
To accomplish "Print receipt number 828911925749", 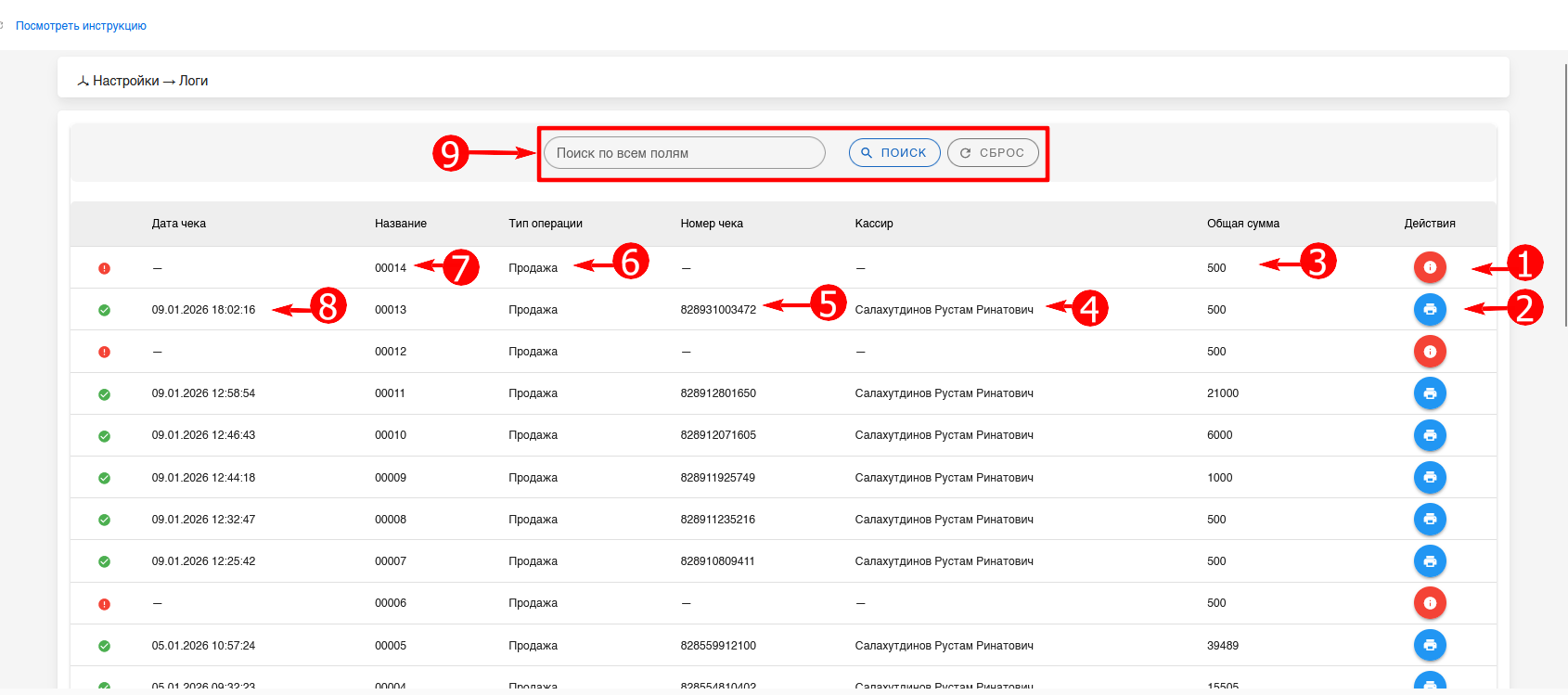I will 1430,477.
